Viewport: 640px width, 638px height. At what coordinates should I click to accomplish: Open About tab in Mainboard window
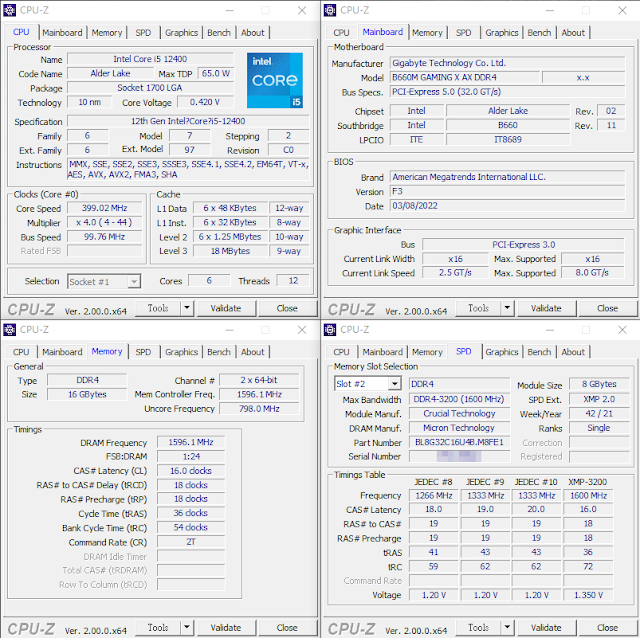click(573, 33)
